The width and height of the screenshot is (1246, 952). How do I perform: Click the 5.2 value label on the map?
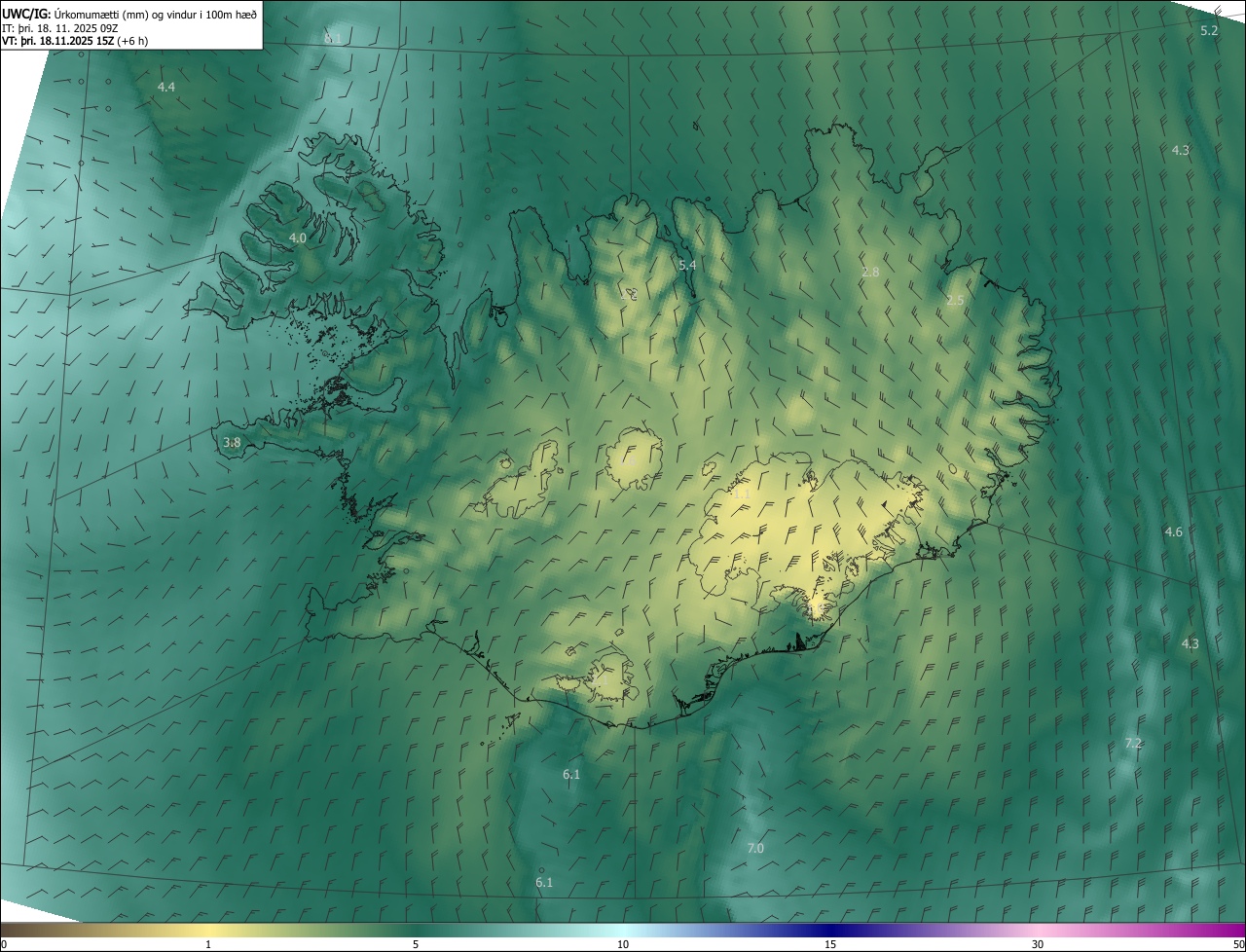(x=1209, y=31)
